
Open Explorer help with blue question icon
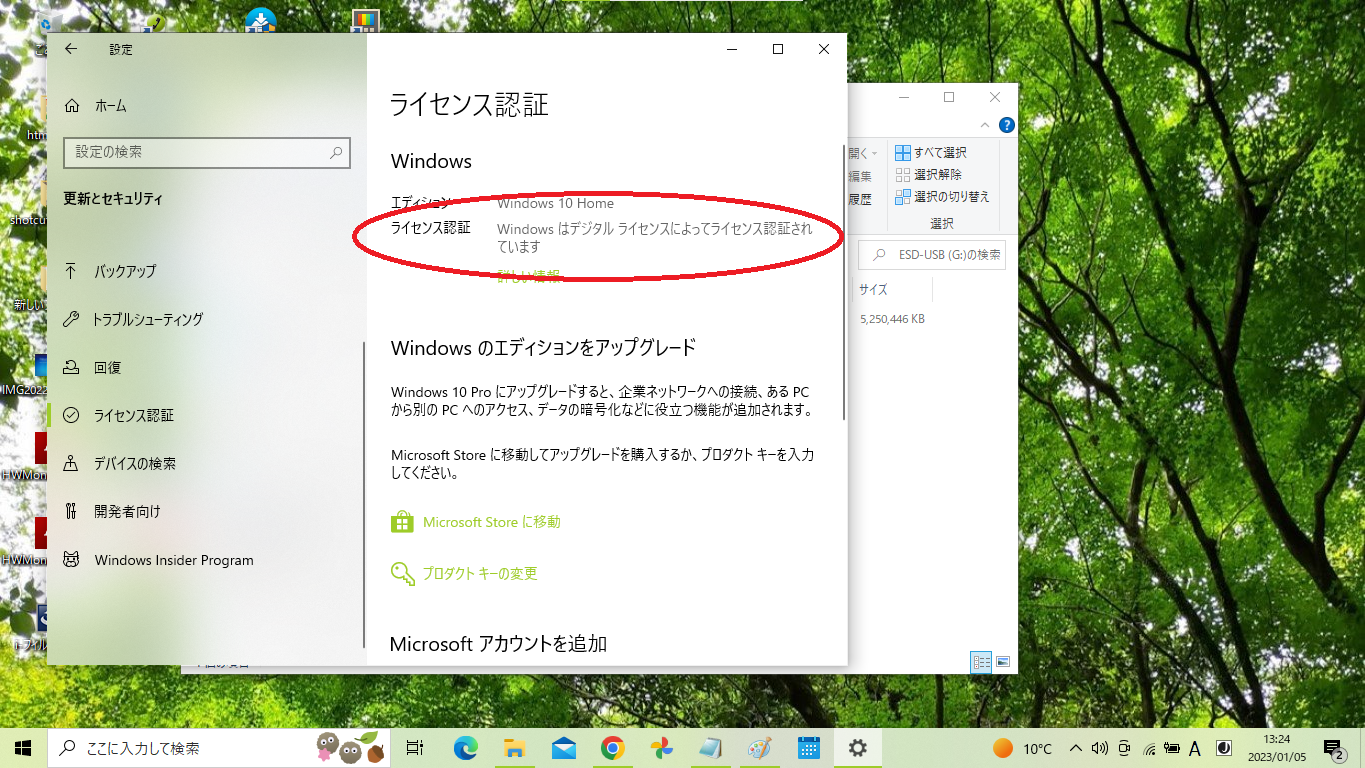(x=1006, y=125)
